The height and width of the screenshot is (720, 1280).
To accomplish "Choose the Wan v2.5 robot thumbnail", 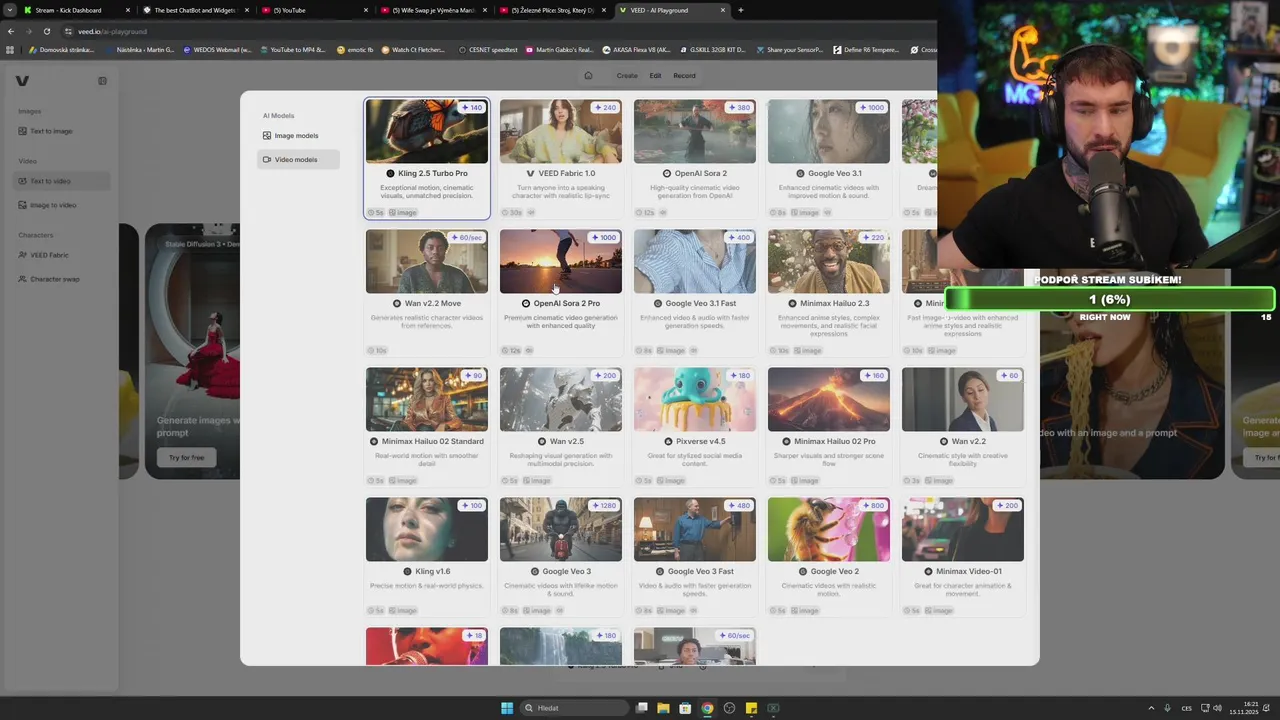I will [x=561, y=399].
